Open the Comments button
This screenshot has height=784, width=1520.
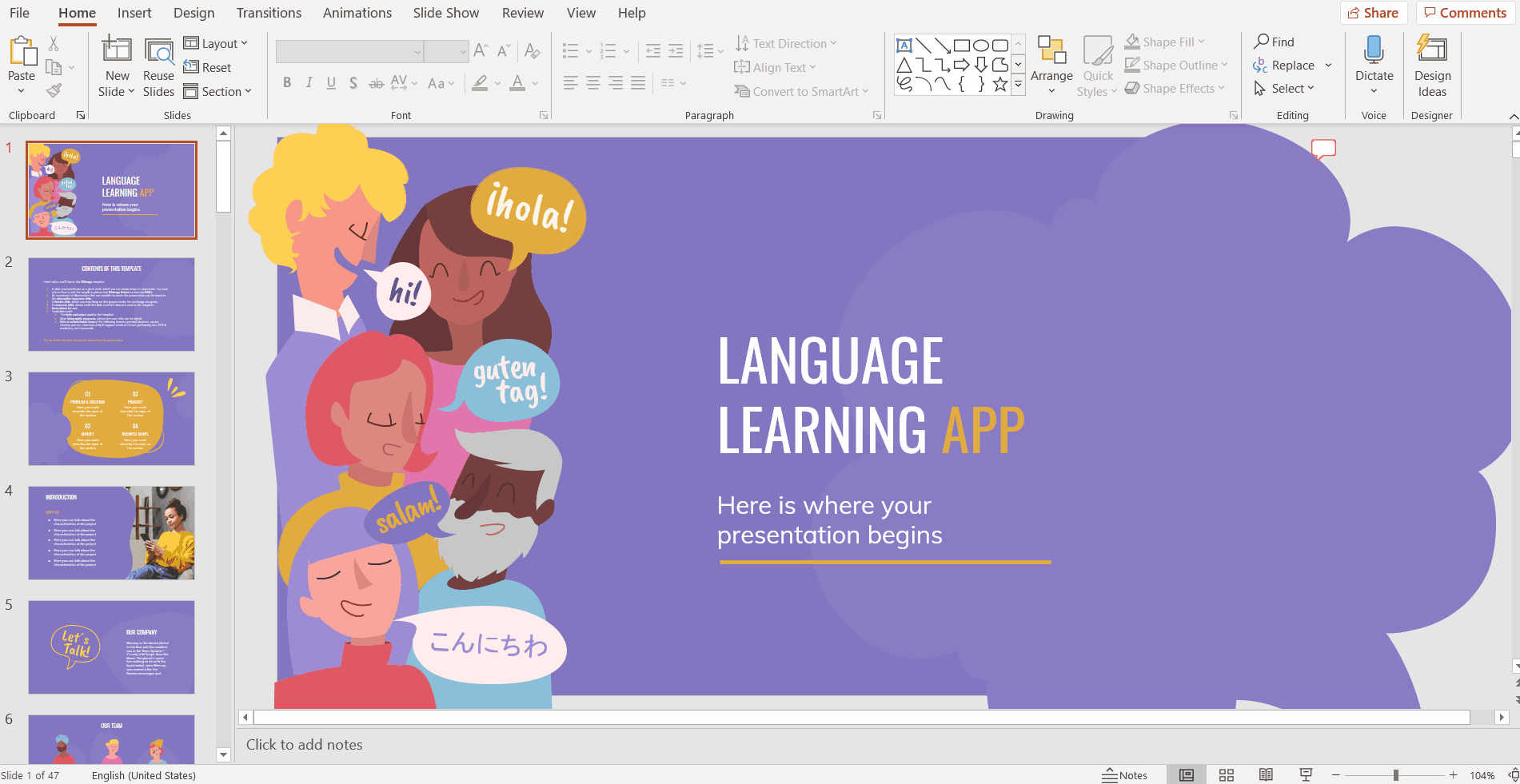click(x=1465, y=13)
